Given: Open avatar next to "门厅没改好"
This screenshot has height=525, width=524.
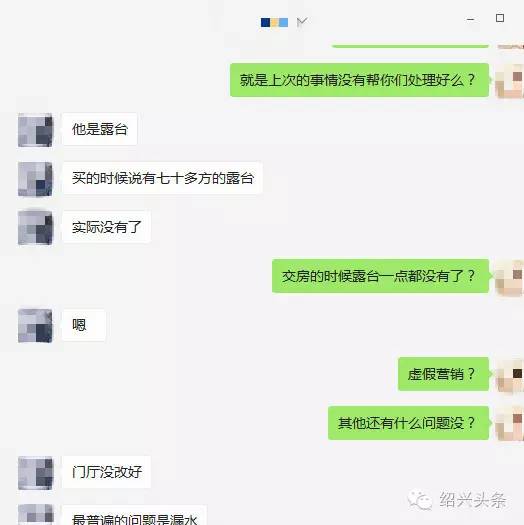Looking at the screenshot, I should [x=35, y=473].
